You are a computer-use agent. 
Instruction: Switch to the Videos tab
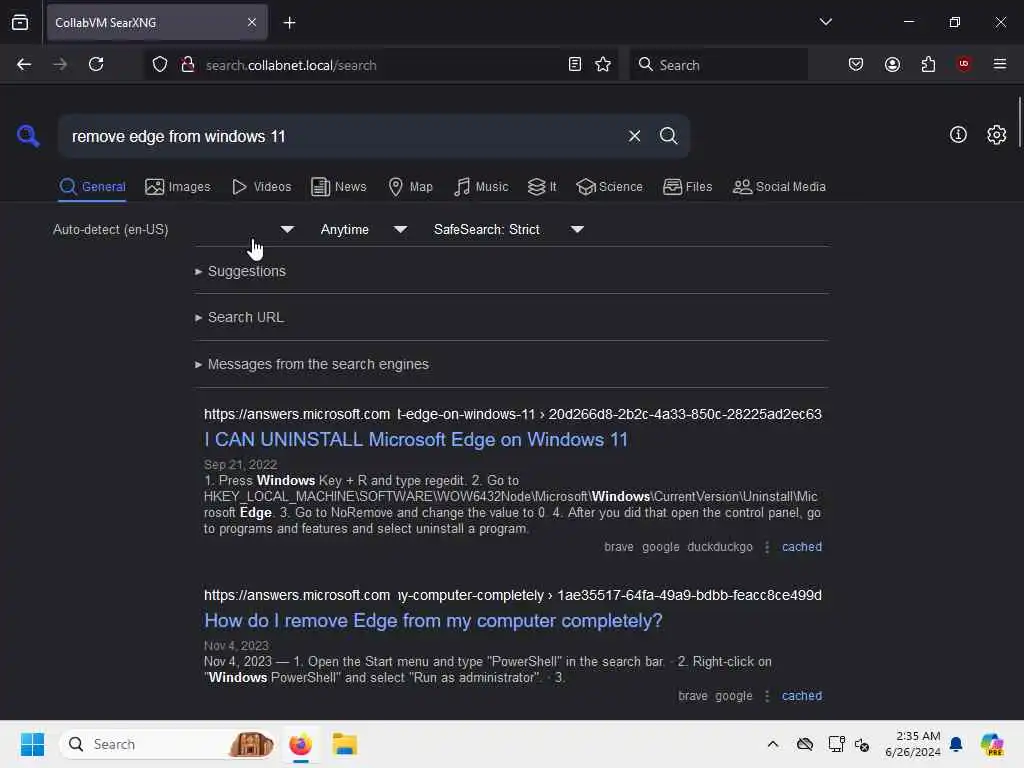[x=261, y=187]
